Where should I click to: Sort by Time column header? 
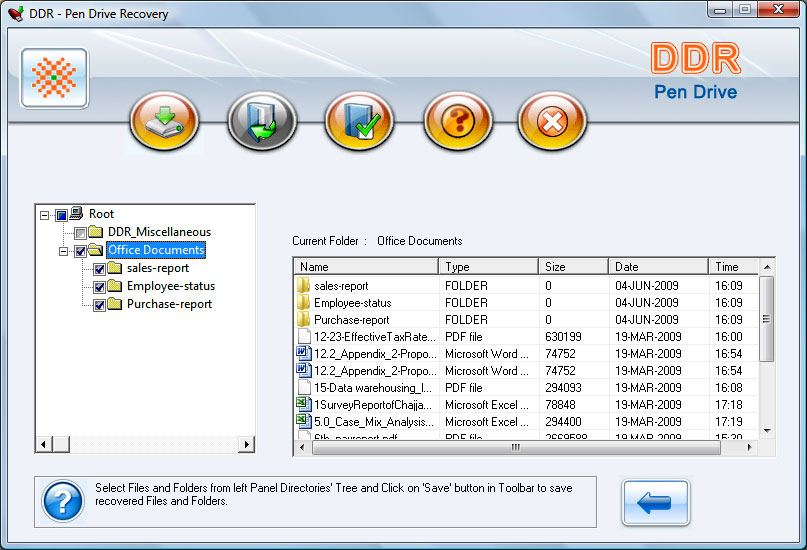[x=733, y=267]
